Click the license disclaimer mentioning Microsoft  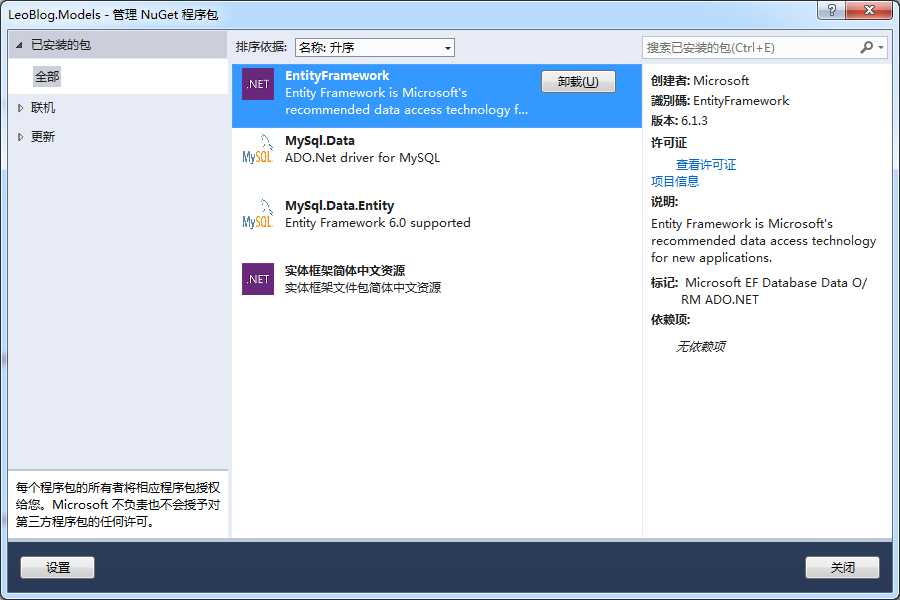point(118,505)
